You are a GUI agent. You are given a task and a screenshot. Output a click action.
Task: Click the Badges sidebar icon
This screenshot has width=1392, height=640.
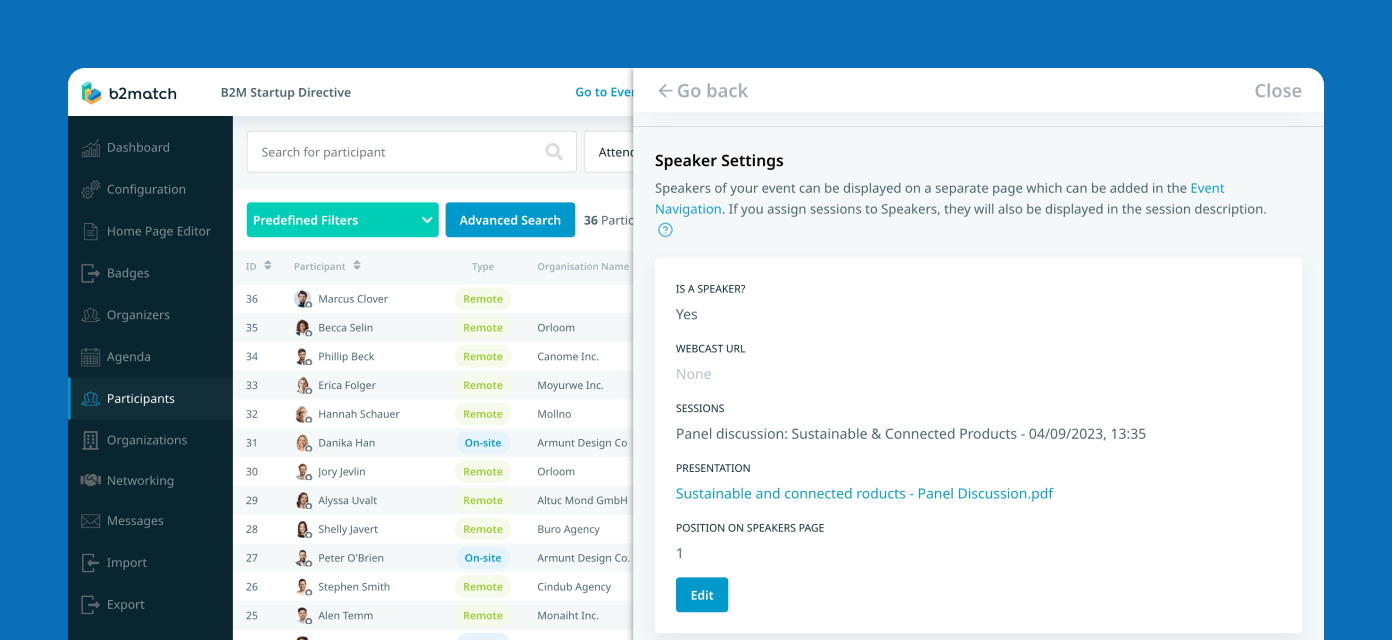coord(90,273)
